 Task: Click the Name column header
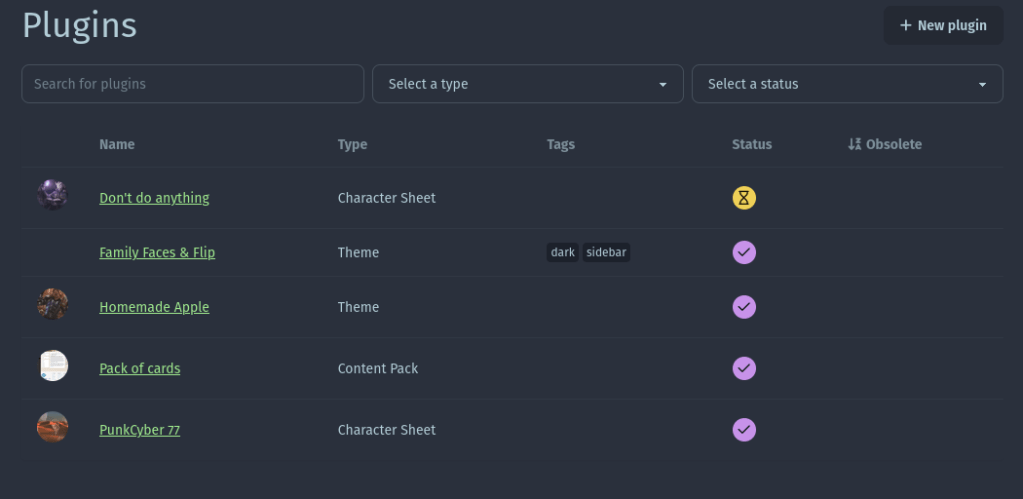coord(117,144)
